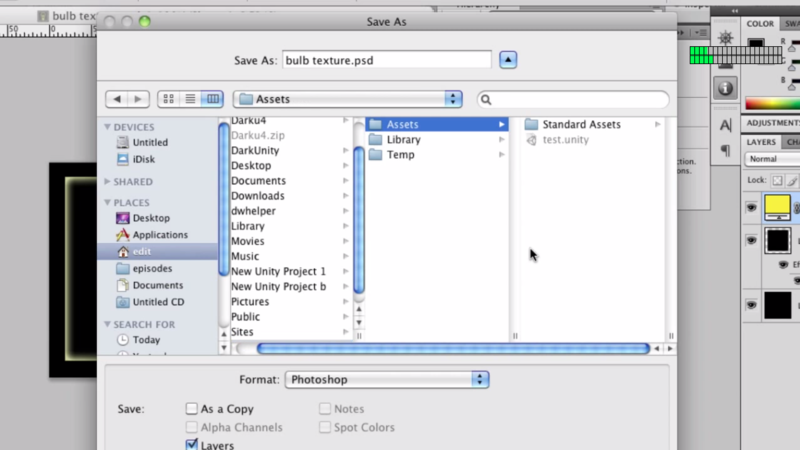Expand the SHARED section
Image resolution: width=800 pixels, height=450 pixels.
point(107,181)
